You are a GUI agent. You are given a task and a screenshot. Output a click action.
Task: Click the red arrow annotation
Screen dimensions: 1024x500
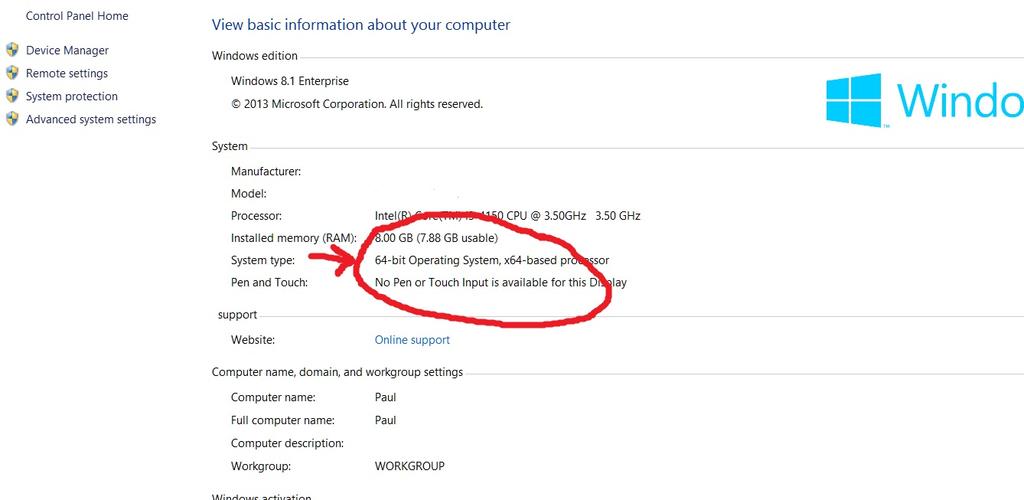coord(333,261)
